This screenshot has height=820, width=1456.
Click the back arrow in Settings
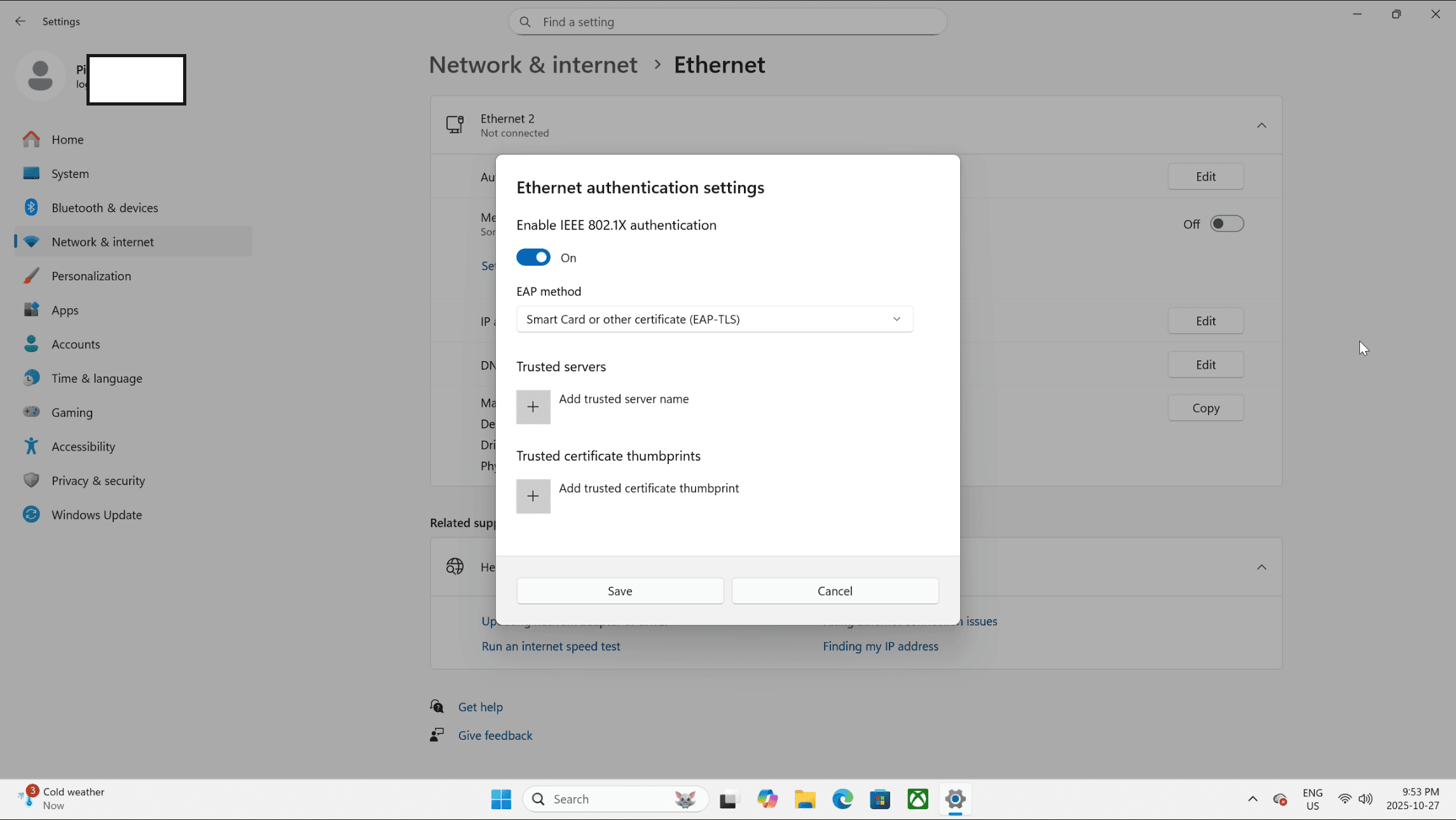point(20,21)
